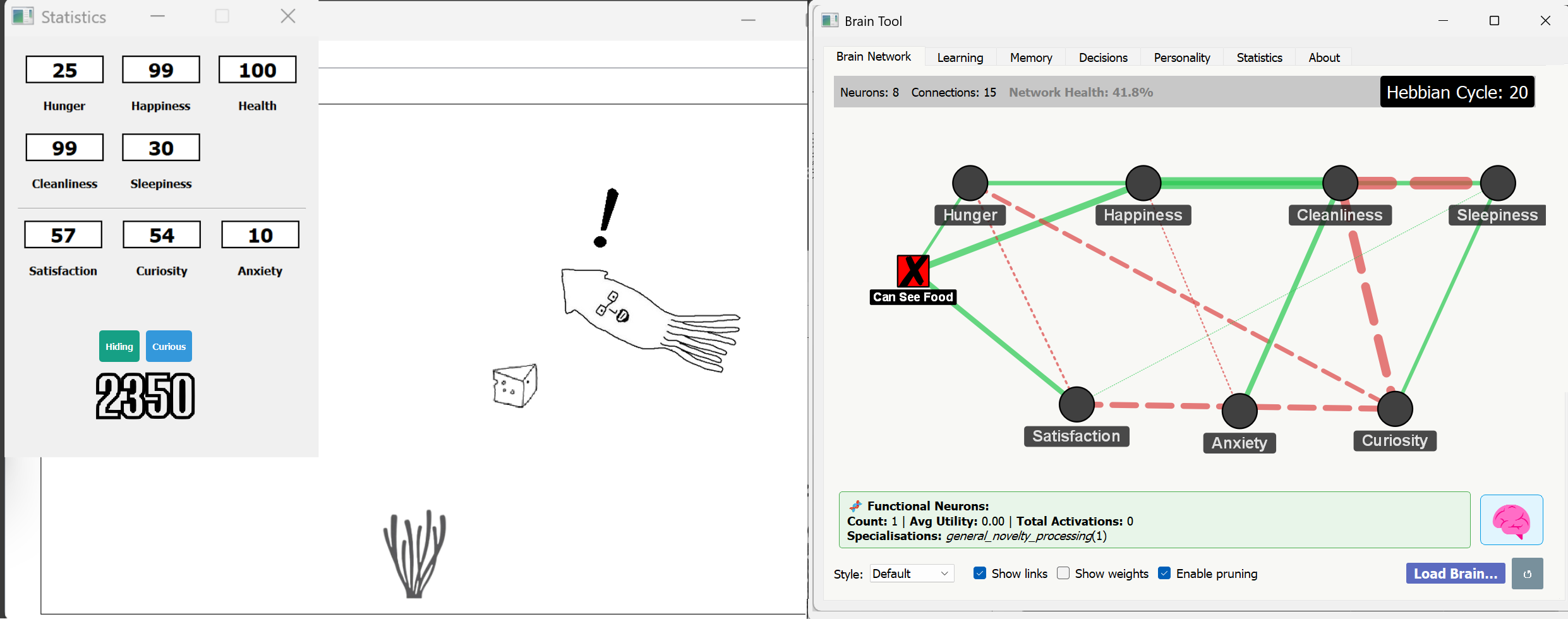Disable the Enable pruning checkbox

coord(1164,573)
